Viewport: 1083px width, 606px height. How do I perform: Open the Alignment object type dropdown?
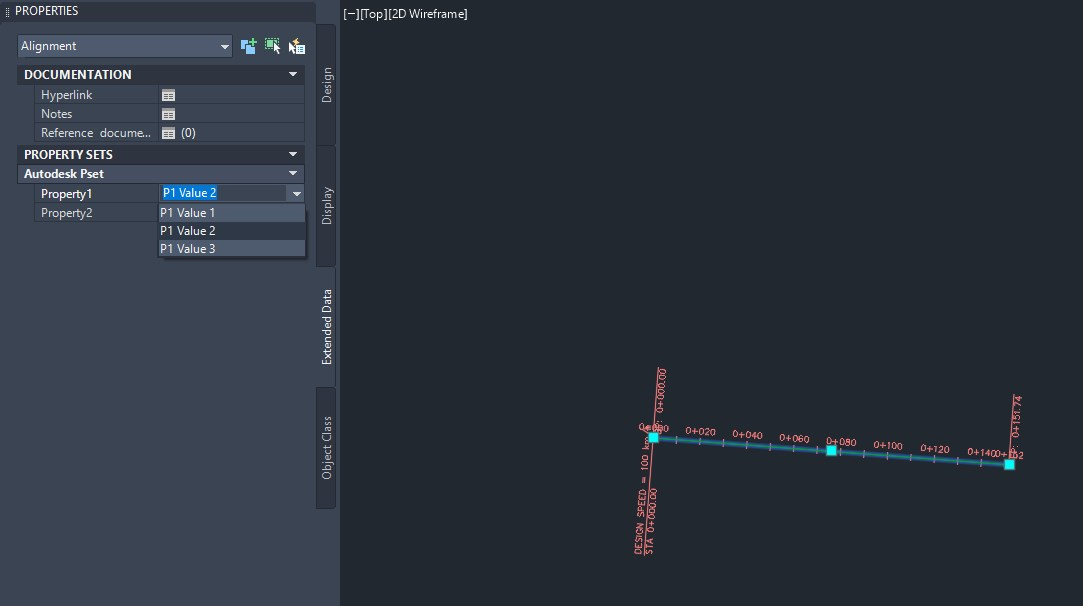click(227, 45)
